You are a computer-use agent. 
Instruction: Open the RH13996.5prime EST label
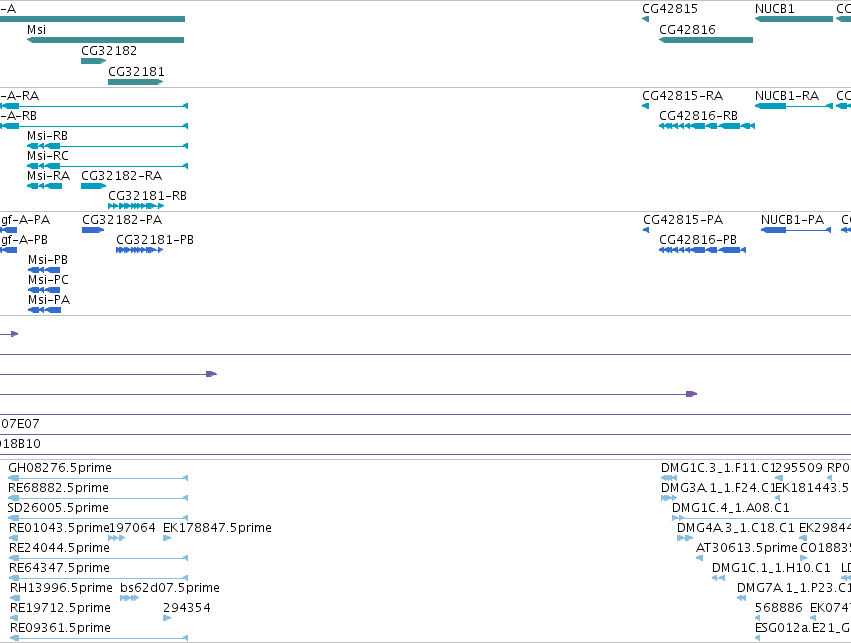61,588
